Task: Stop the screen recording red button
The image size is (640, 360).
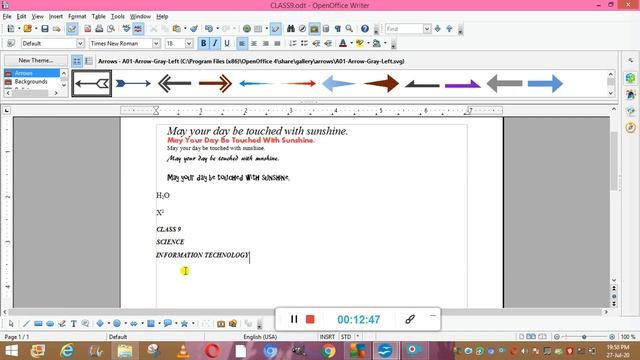Action: coord(310,319)
